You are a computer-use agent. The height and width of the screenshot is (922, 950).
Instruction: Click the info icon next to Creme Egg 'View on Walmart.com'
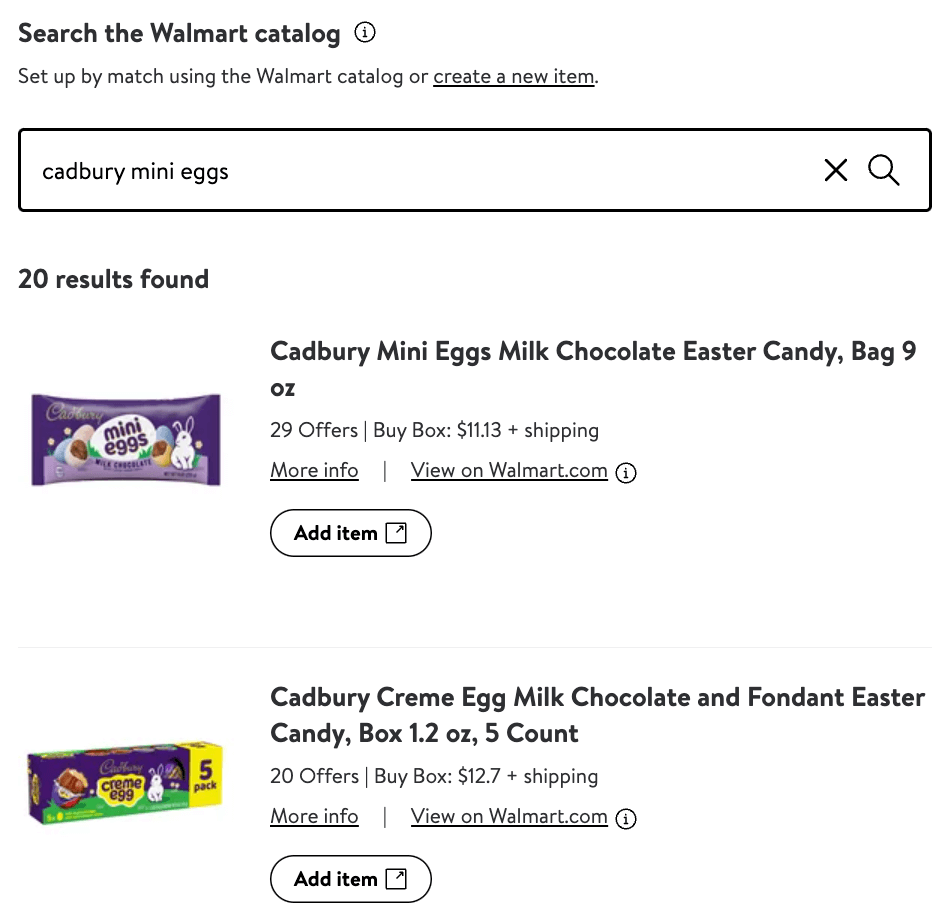click(626, 818)
